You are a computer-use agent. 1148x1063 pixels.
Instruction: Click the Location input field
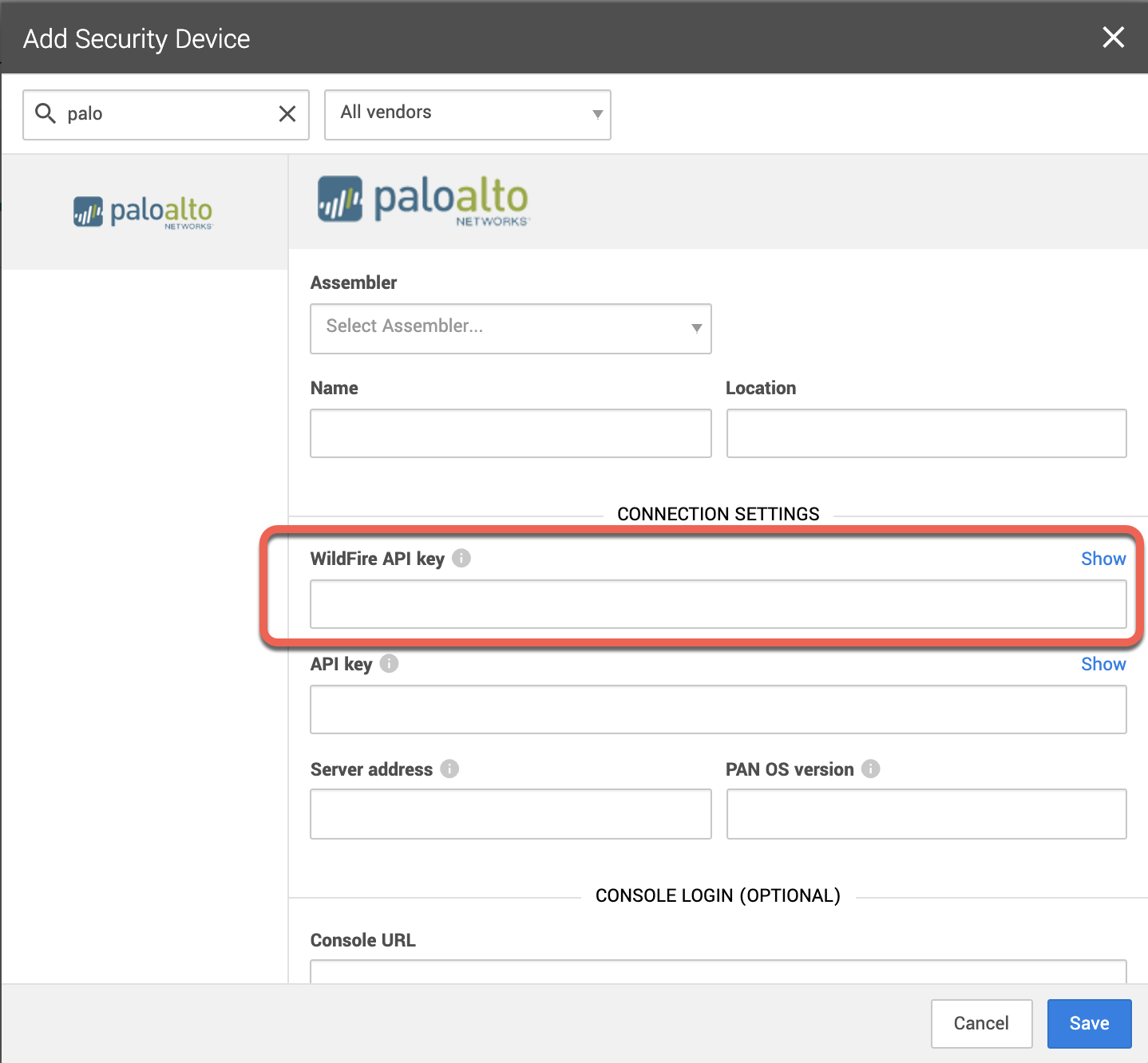point(926,433)
